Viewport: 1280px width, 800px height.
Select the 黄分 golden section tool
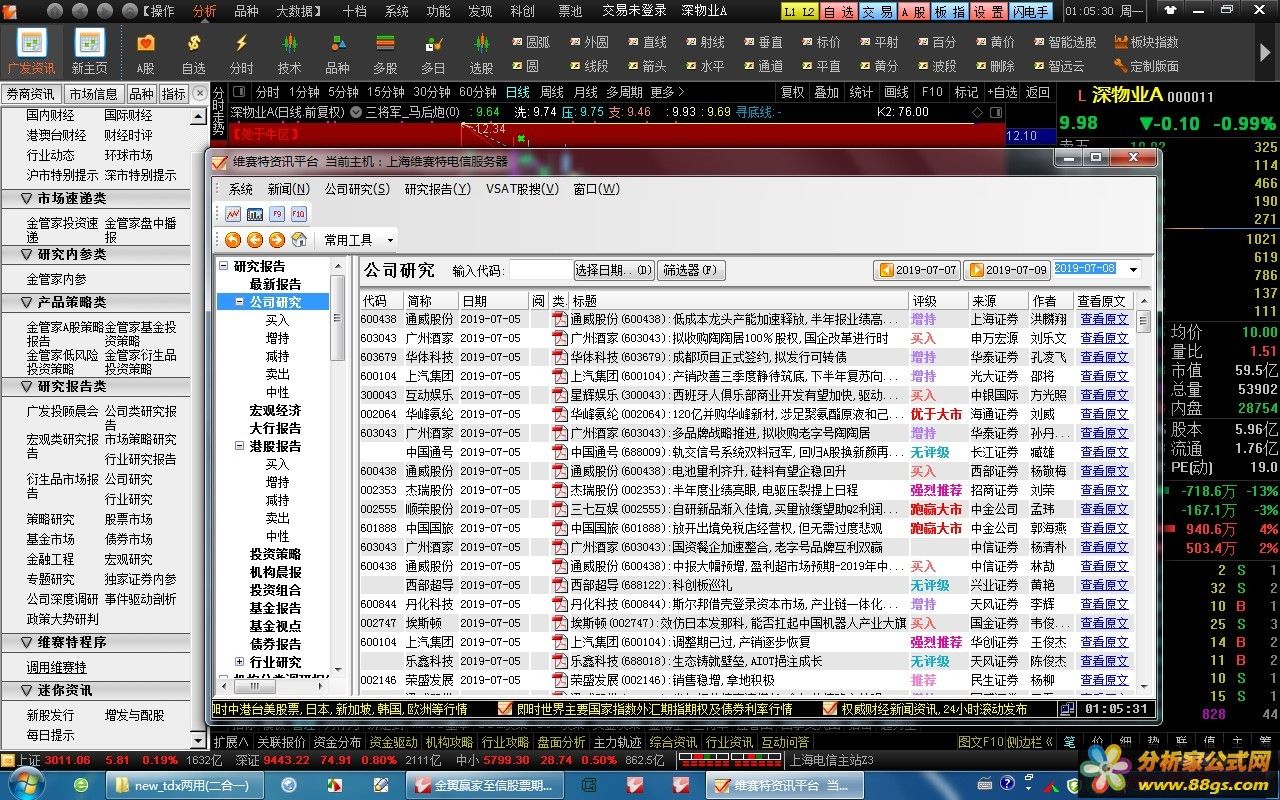[x=878, y=66]
